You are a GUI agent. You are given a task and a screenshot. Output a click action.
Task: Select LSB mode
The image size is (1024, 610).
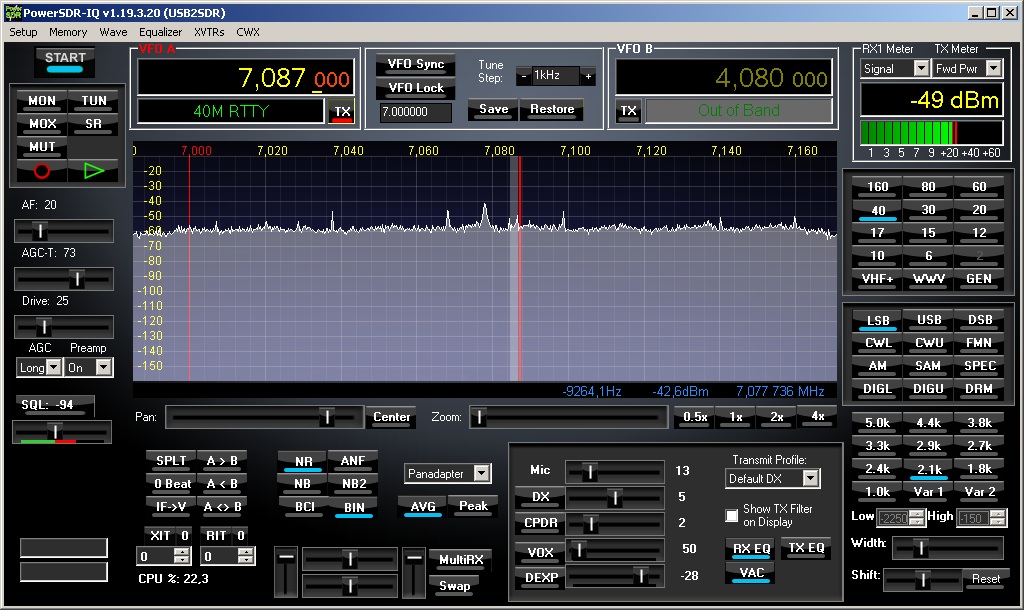pyautogui.click(x=878, y=321)
